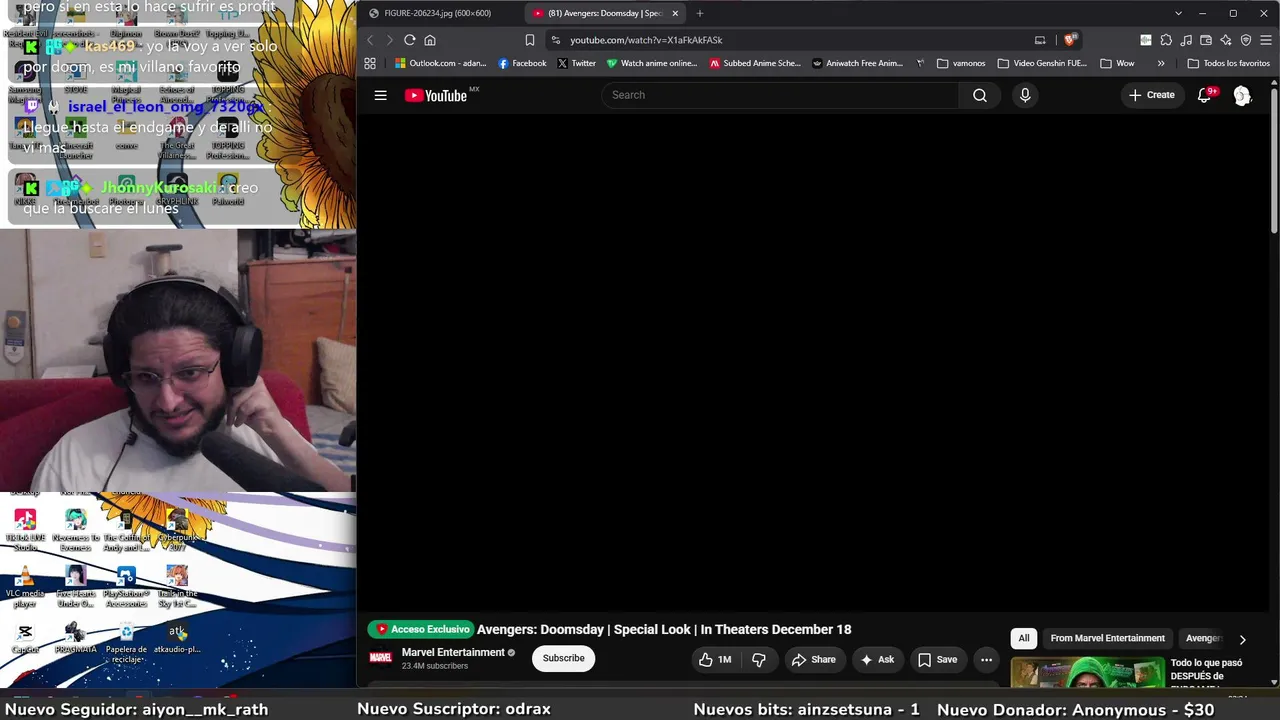
Task: Open the Cyberpunk 2077 desktop shortcut
Action: 177,530
